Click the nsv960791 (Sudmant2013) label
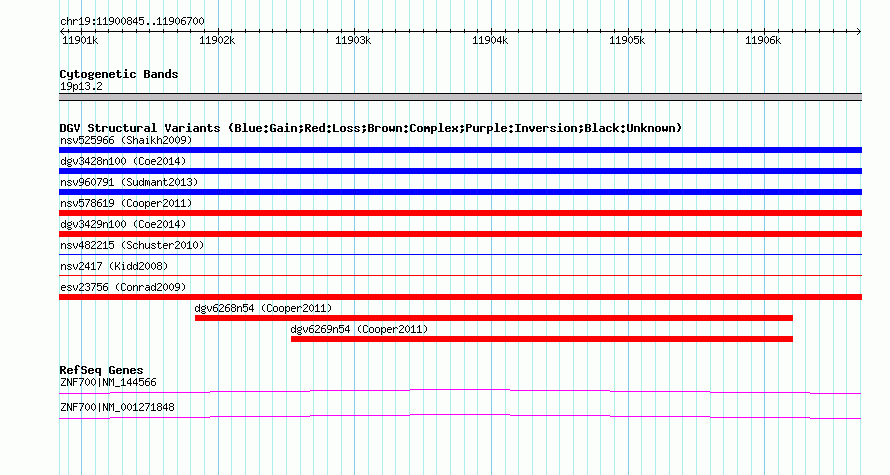Image resolution: width=890 pixels, height=475 pixels. 129,182
